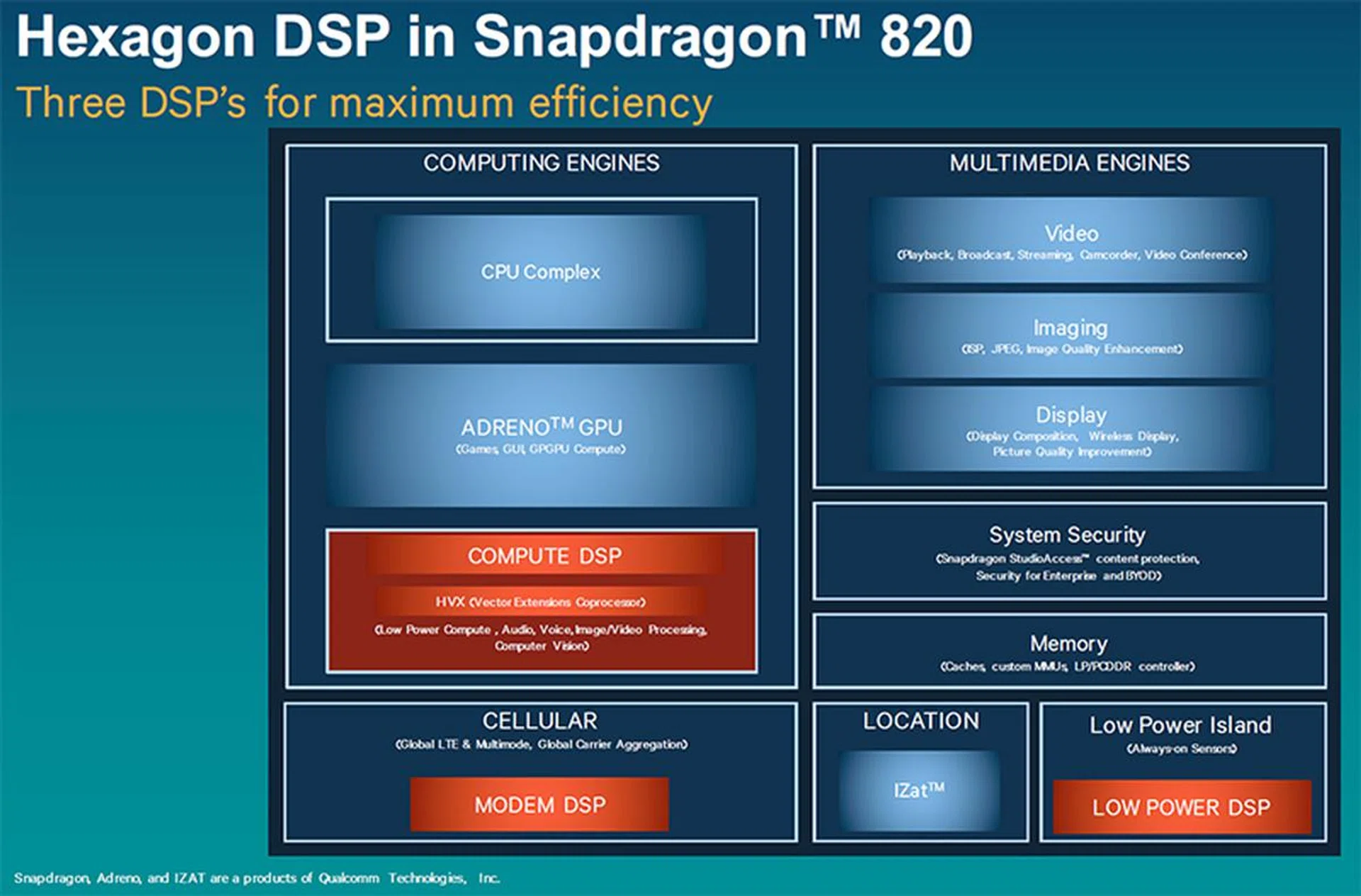Select the Display multimedia block
The width and height of the screenshot is (1361, 896).
pos(1070,429)
